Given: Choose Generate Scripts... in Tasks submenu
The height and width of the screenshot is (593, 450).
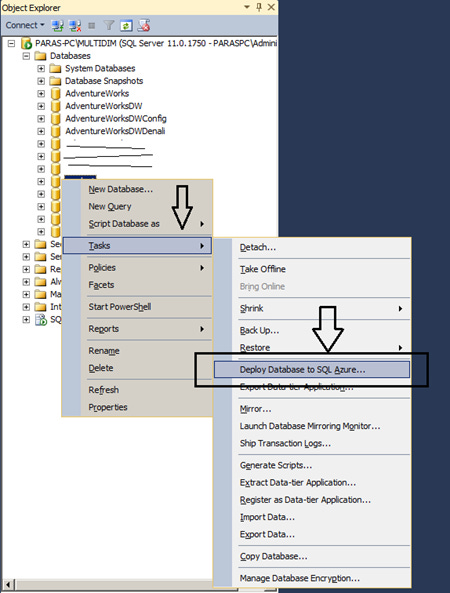Looking at the screenshot, I should point(312,466).
